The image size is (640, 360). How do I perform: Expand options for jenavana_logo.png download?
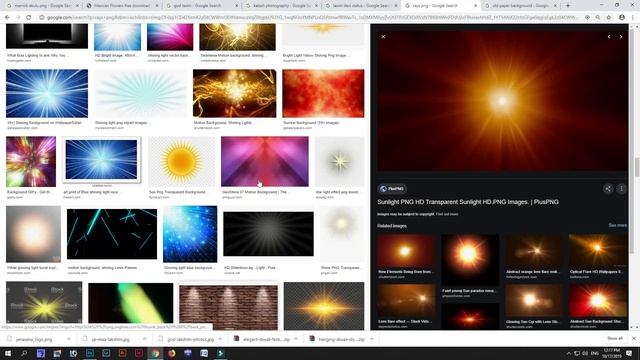[x=69, y=339]
